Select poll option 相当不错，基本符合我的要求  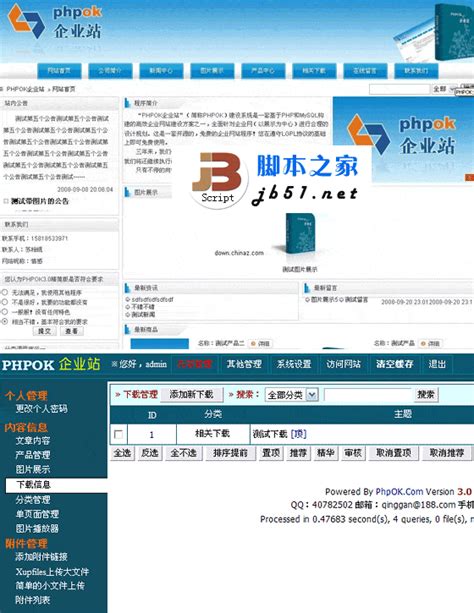point(5,321)
